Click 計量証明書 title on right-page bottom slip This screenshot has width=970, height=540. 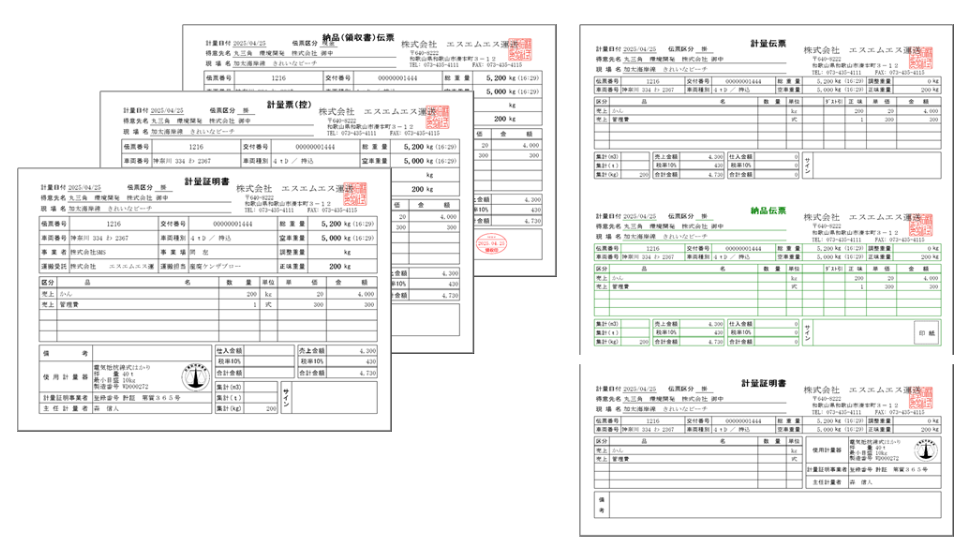point(764,384)
